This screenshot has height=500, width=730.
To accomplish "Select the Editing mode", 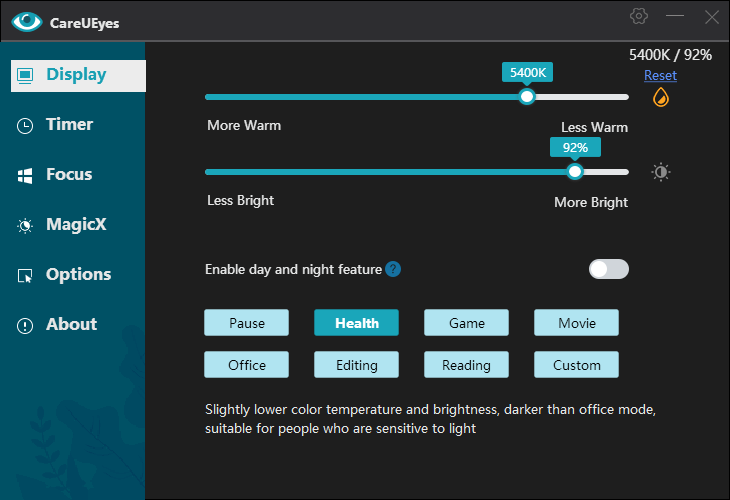I will click(x=356, y=365).
